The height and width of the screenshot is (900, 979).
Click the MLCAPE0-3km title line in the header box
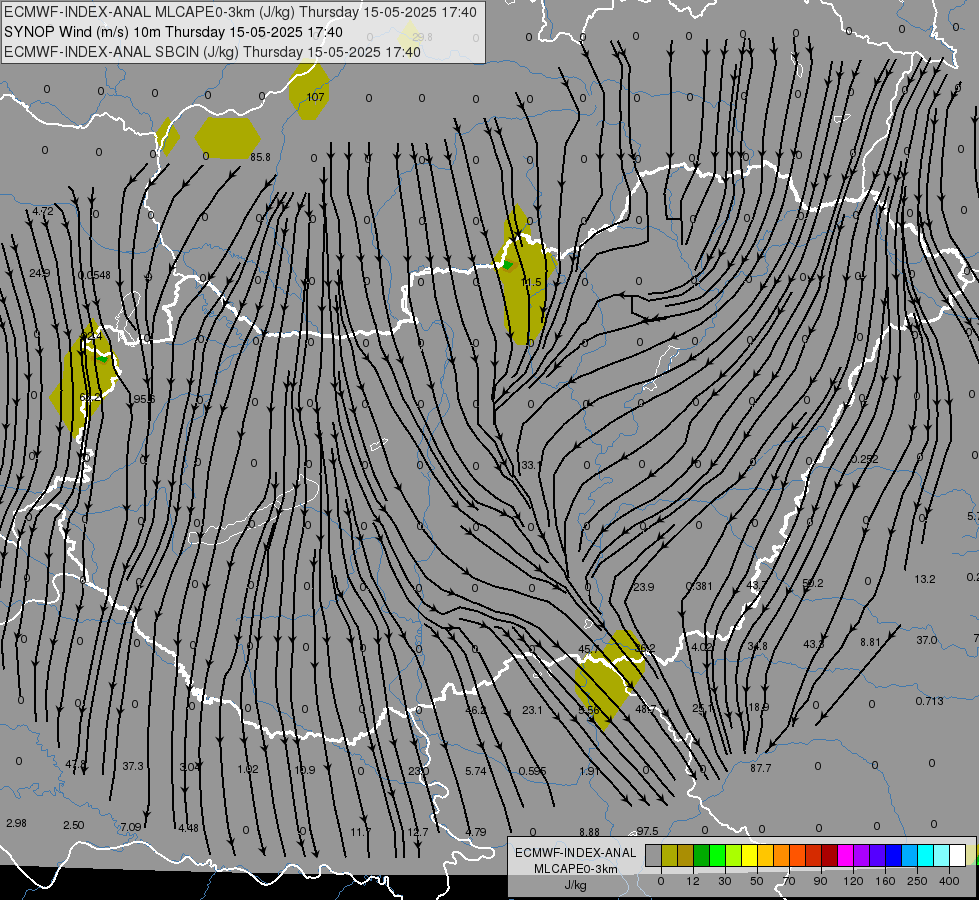pos(240,12)
